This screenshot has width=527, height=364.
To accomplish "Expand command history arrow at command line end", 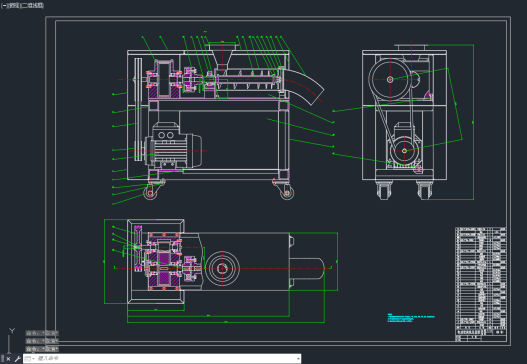I will coord(298,359).
